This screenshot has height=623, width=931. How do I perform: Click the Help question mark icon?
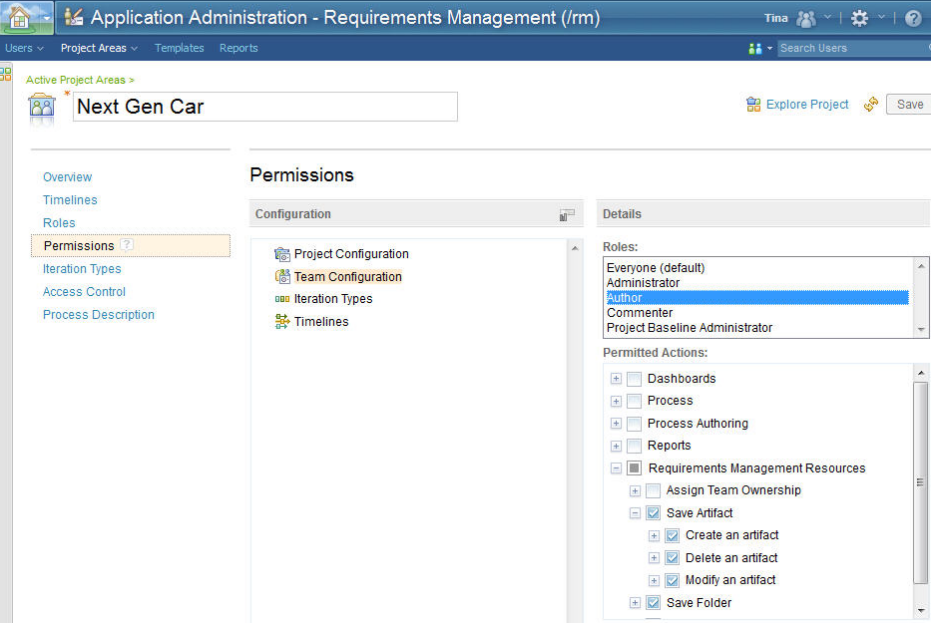913,18
